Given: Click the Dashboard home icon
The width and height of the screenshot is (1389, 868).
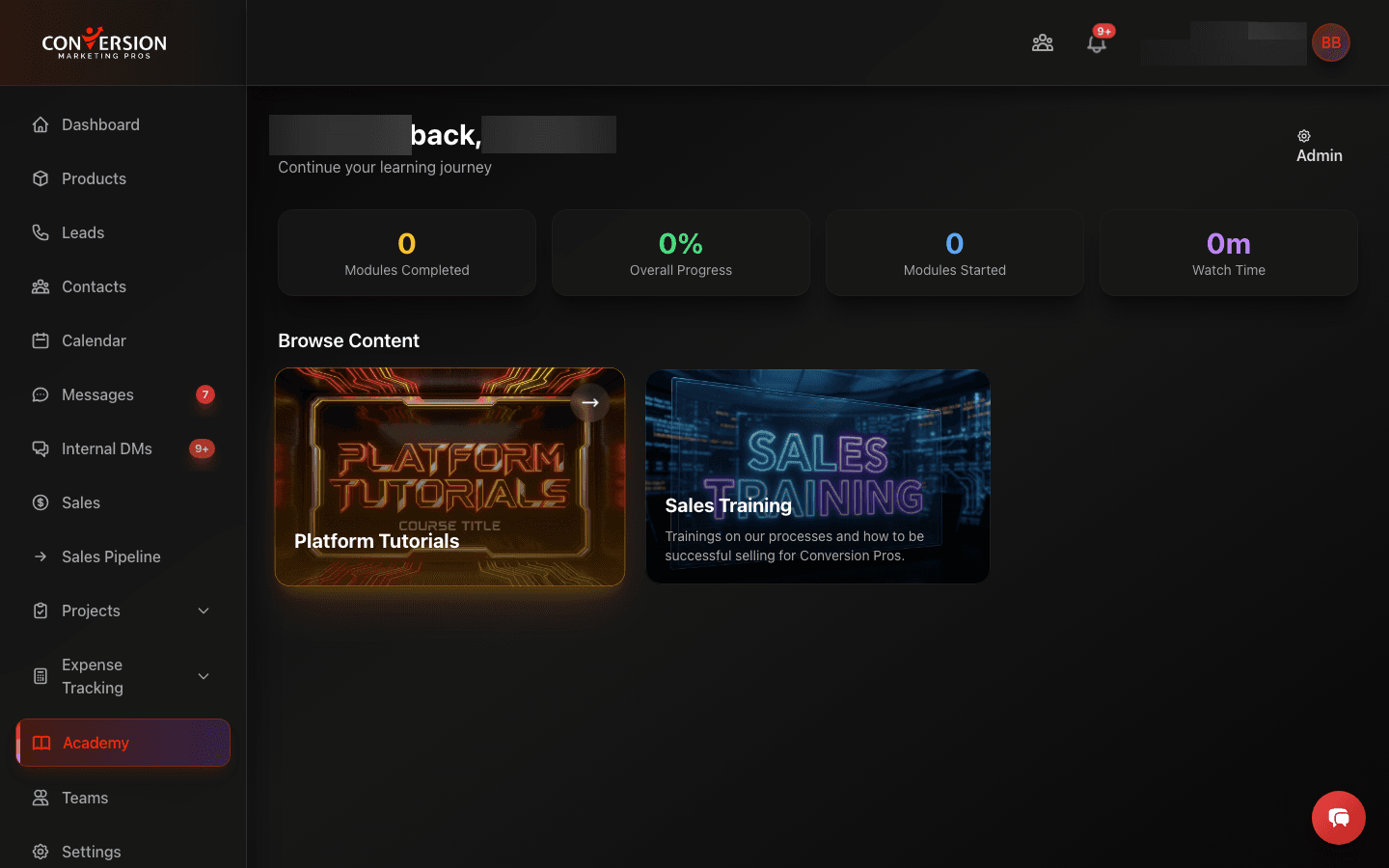Looking at the screenshot, I should [x=41, y=124].
